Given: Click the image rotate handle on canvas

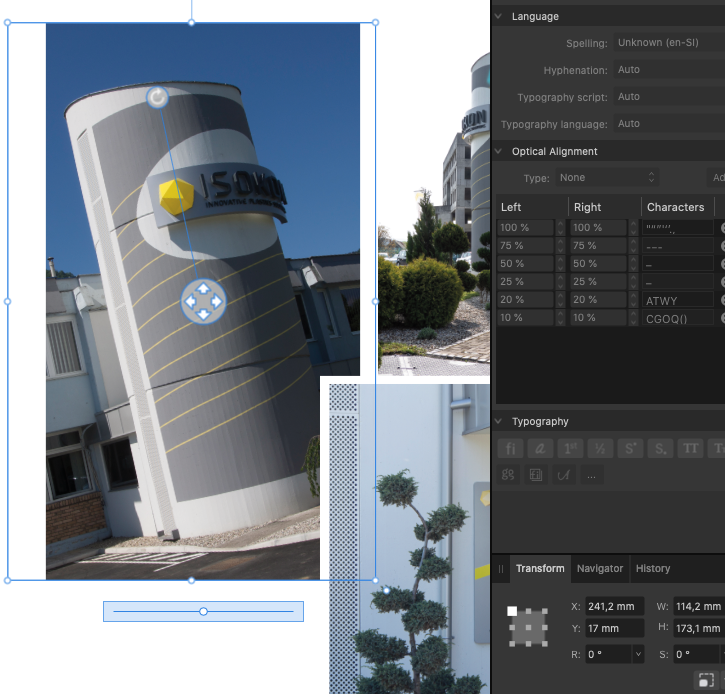Looking at the screenshot, I should pos(157,98).
